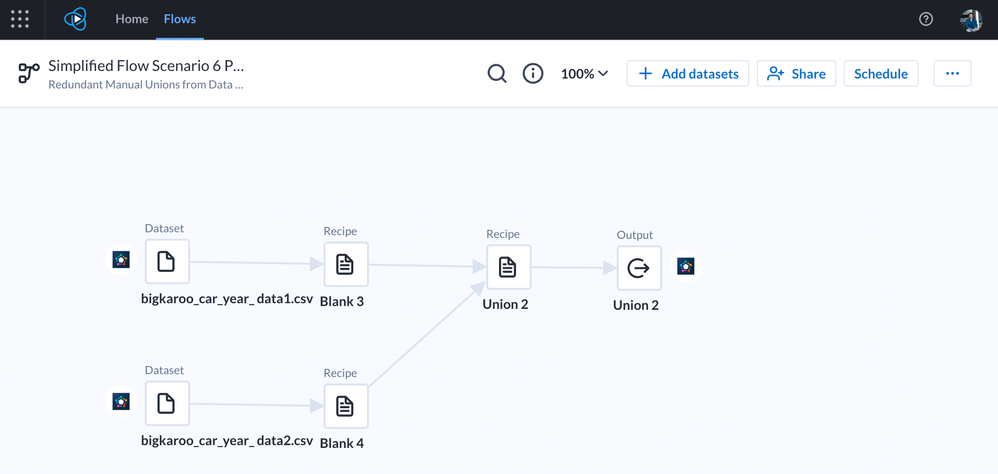Open the Blank 4 recipe node
This screenshot has width=998, height=474.
tap(345, 407)
